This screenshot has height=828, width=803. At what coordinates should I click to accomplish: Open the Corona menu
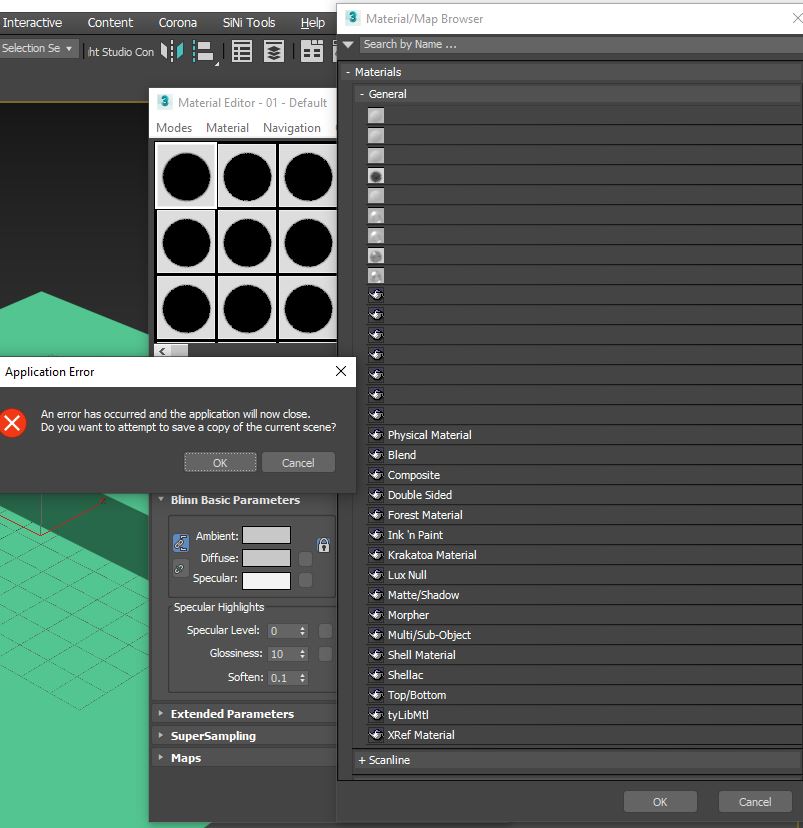pos(178,22)
